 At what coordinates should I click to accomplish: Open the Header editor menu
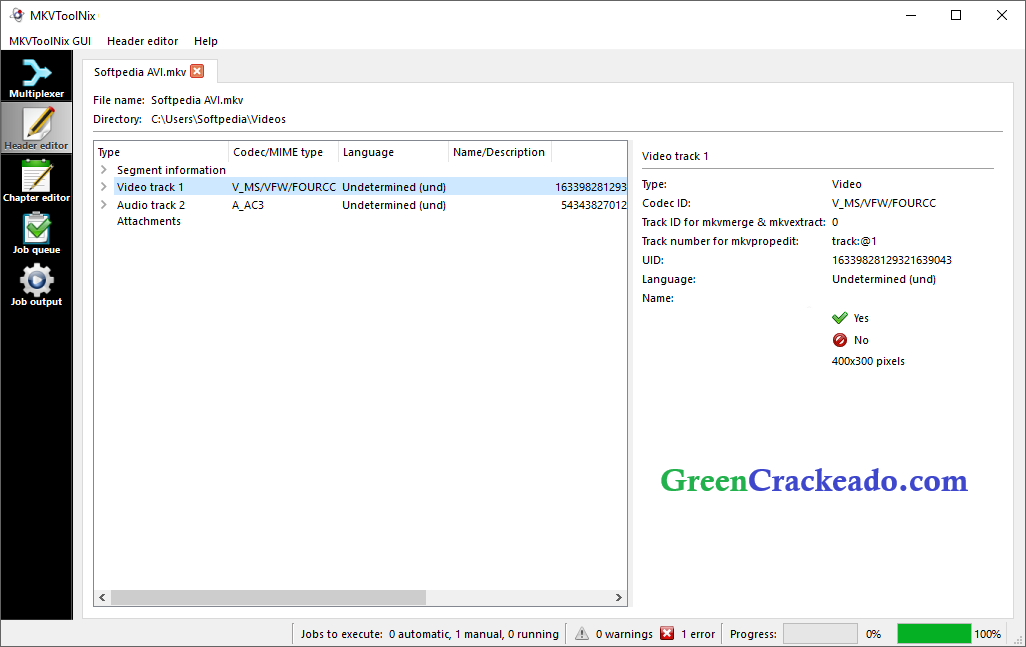(x=142, y=41)
